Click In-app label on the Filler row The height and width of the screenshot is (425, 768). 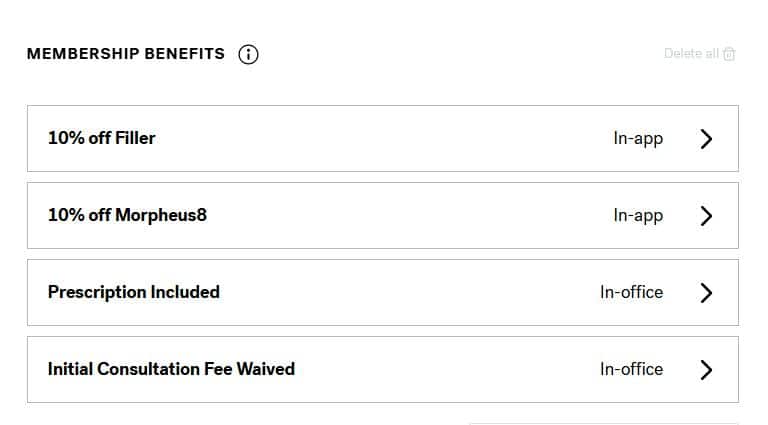click(638, 139)
